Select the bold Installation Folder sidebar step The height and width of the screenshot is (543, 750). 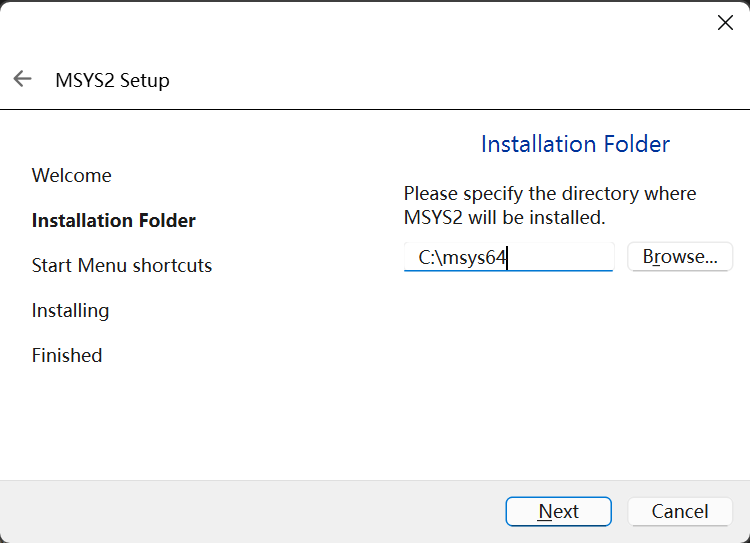pyautogui.click(x=114, y=220)
